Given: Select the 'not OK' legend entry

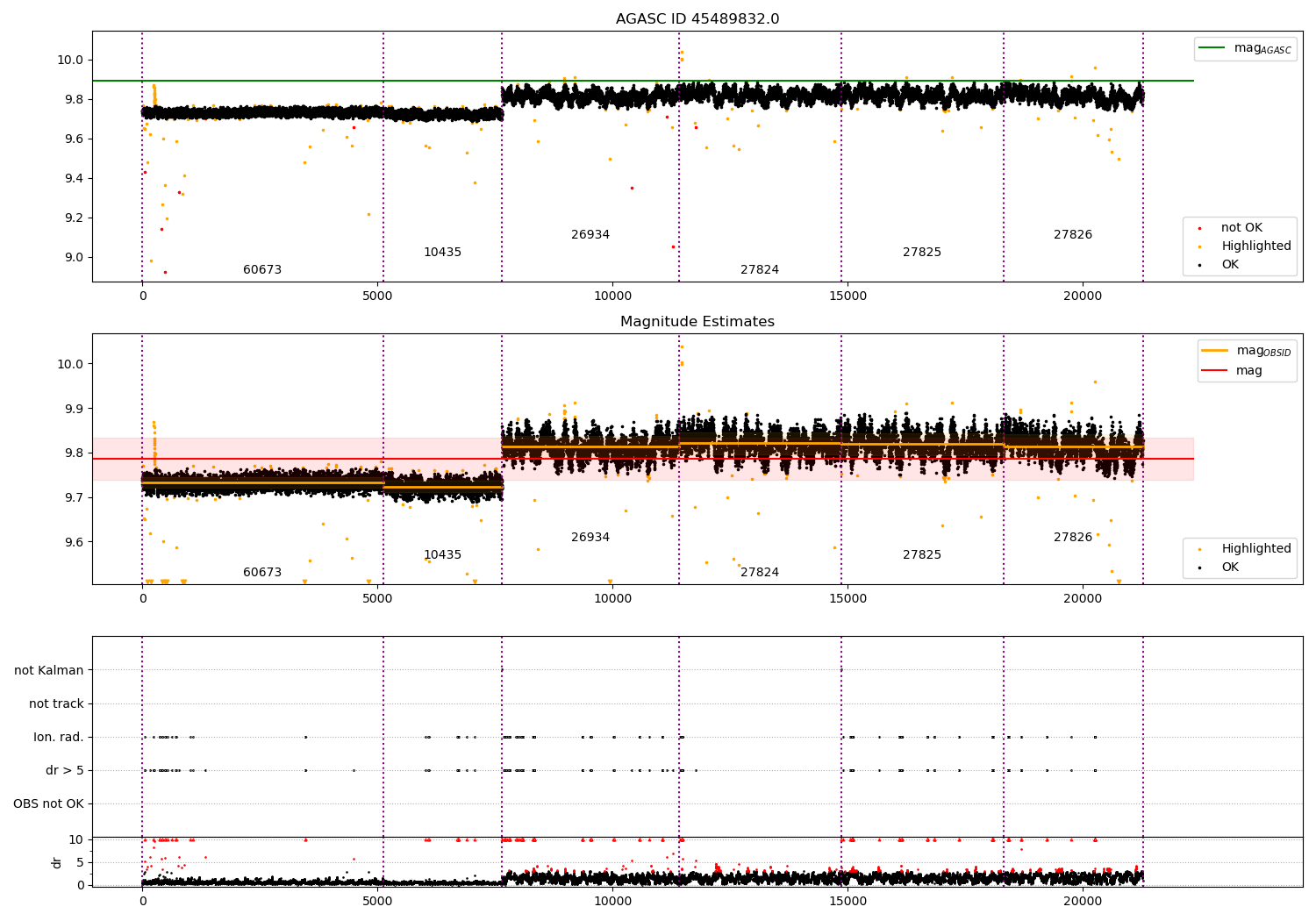Looking at the screenshot, I should tap(1241, 228).
